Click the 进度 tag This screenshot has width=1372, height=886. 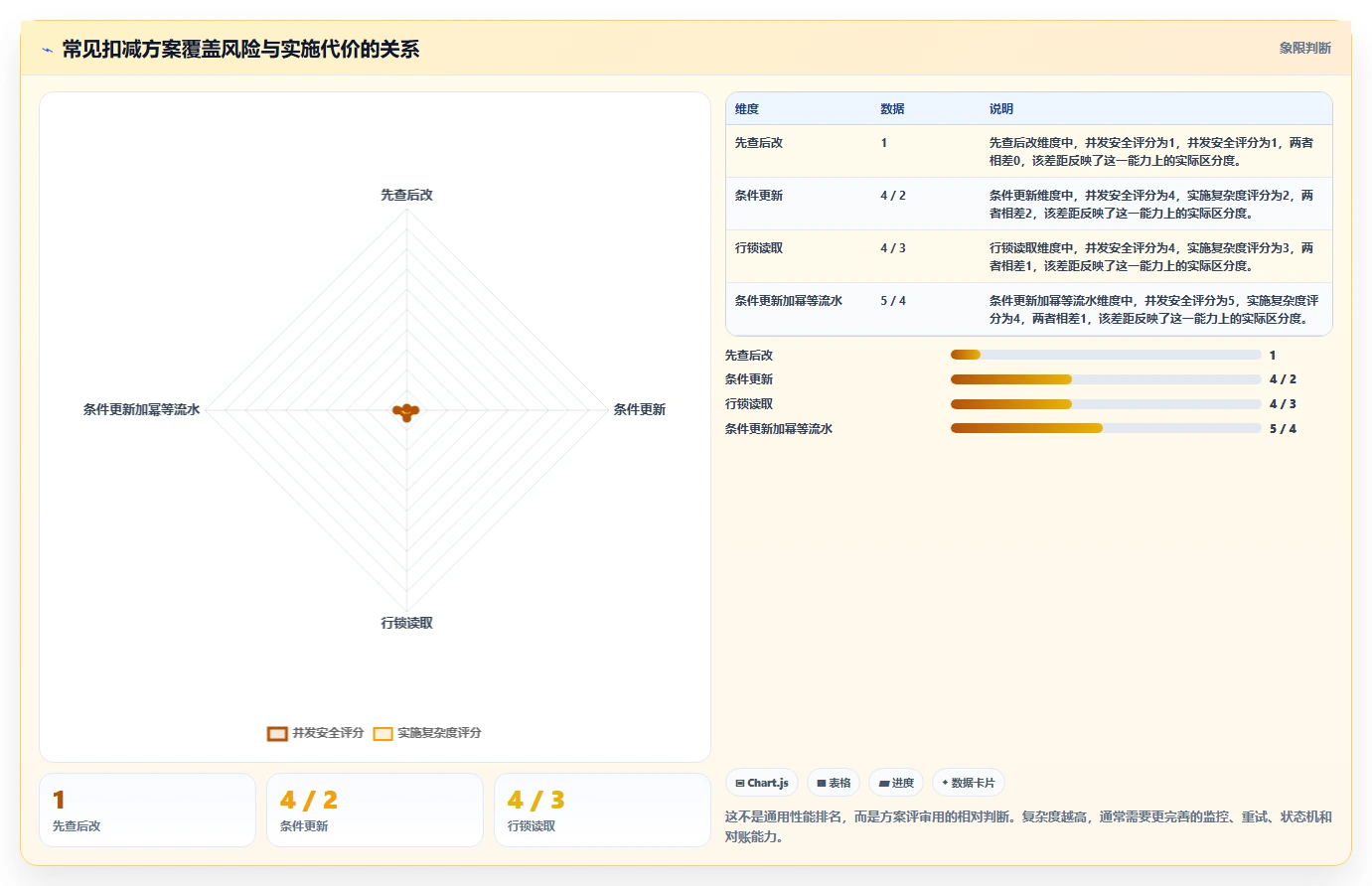(896, 783)
